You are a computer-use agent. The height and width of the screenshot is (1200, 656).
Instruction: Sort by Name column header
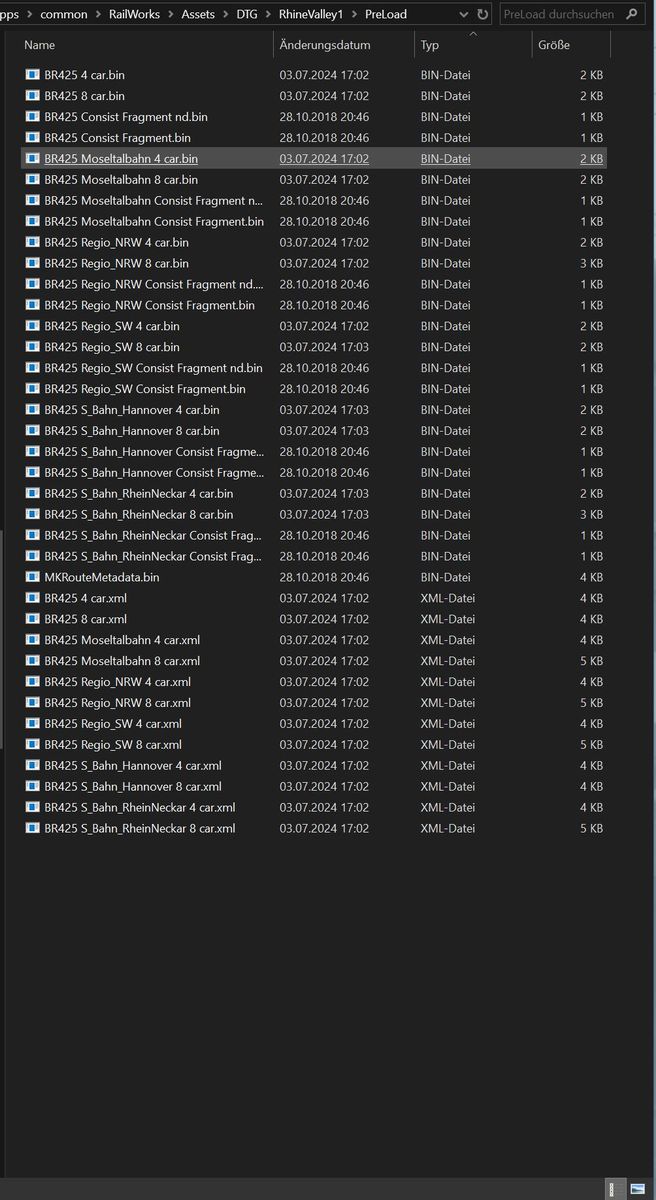[x=146, y=45]
